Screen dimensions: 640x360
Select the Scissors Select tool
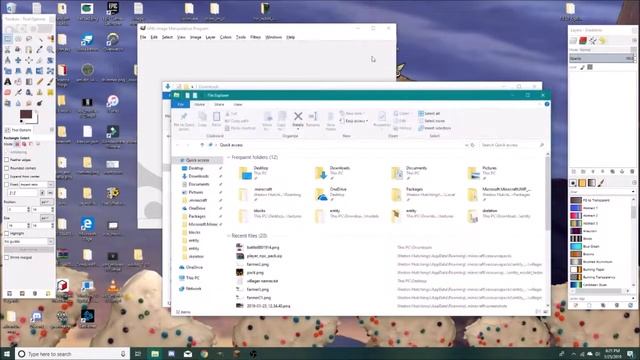(x=8, y=50)
